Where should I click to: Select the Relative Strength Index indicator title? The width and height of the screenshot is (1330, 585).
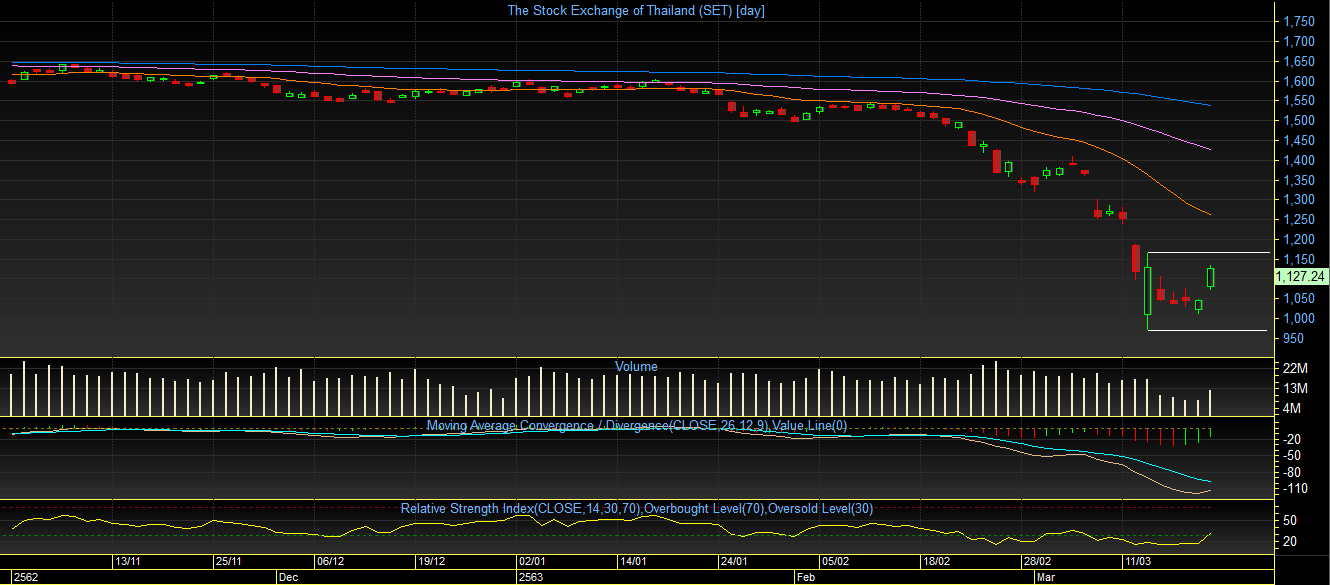pyautogui.click(x=637, y=509)
